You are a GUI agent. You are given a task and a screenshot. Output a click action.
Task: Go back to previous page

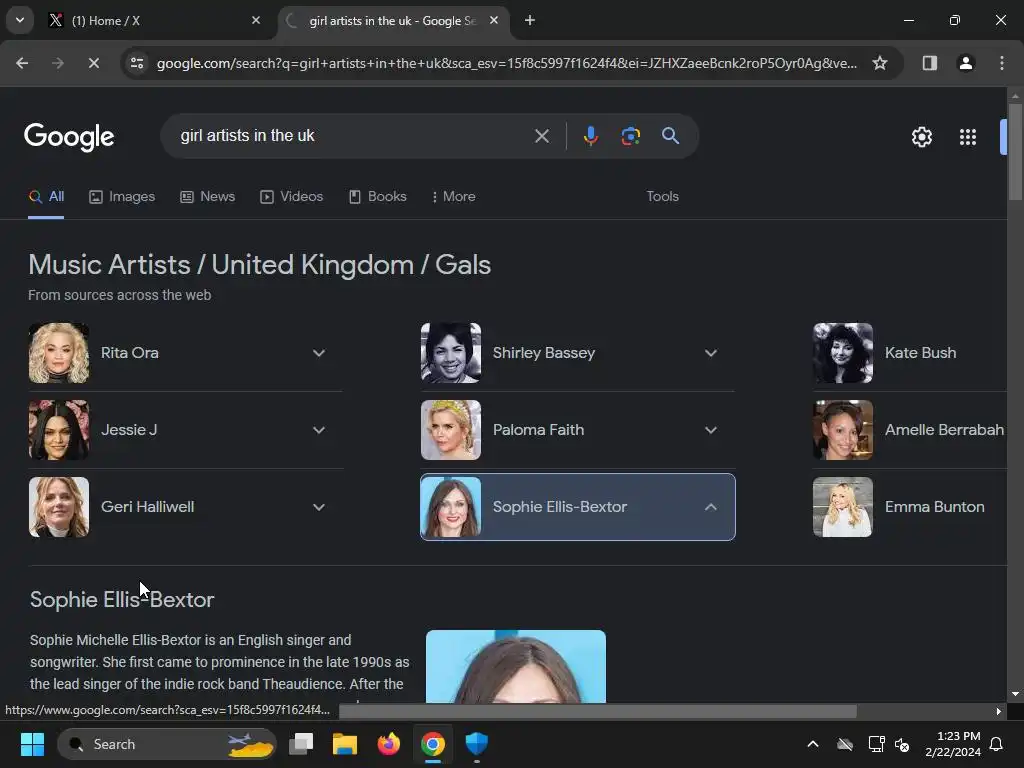click(x=22, y=63)
